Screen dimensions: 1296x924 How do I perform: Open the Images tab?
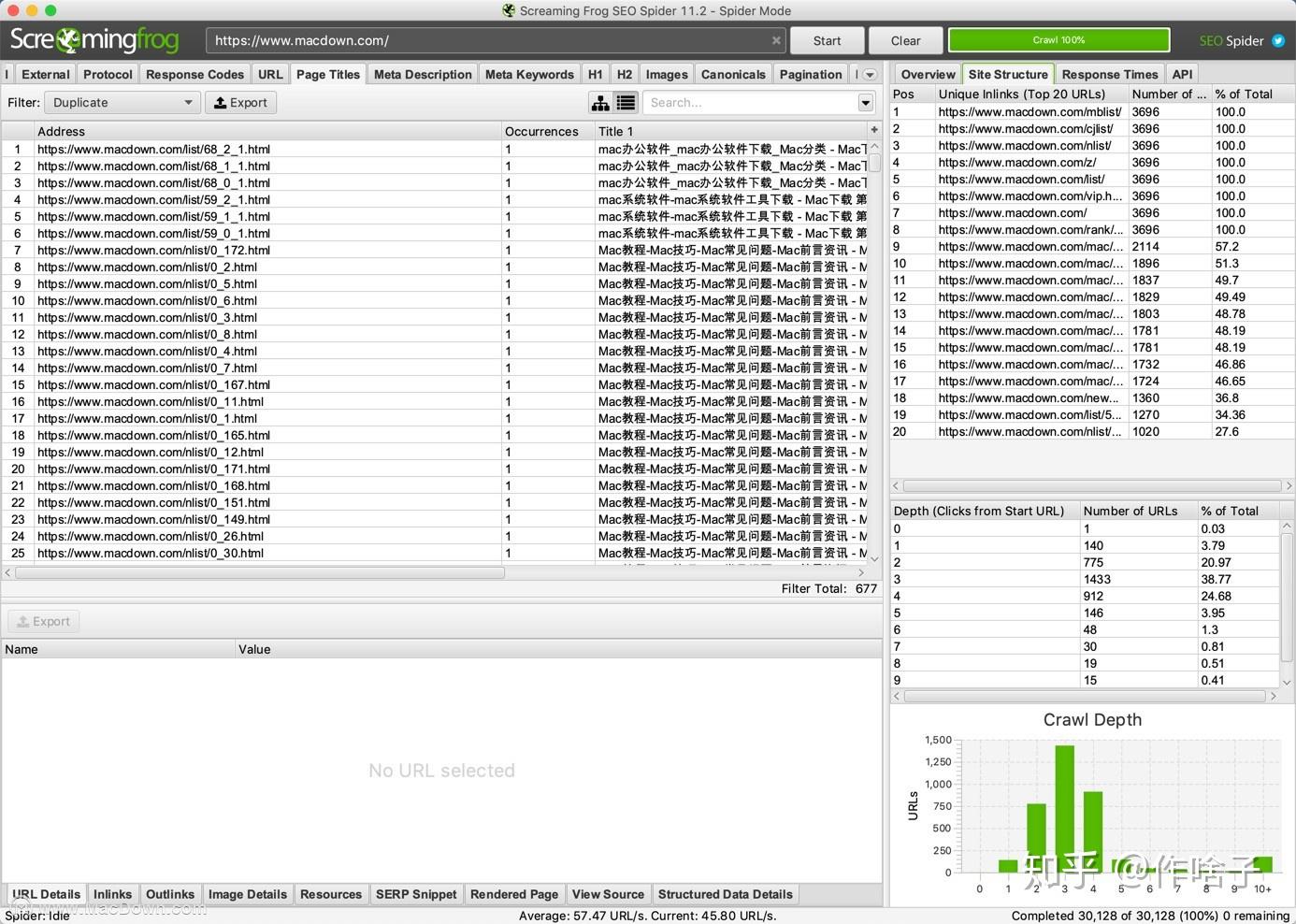(x=667, y=75)
